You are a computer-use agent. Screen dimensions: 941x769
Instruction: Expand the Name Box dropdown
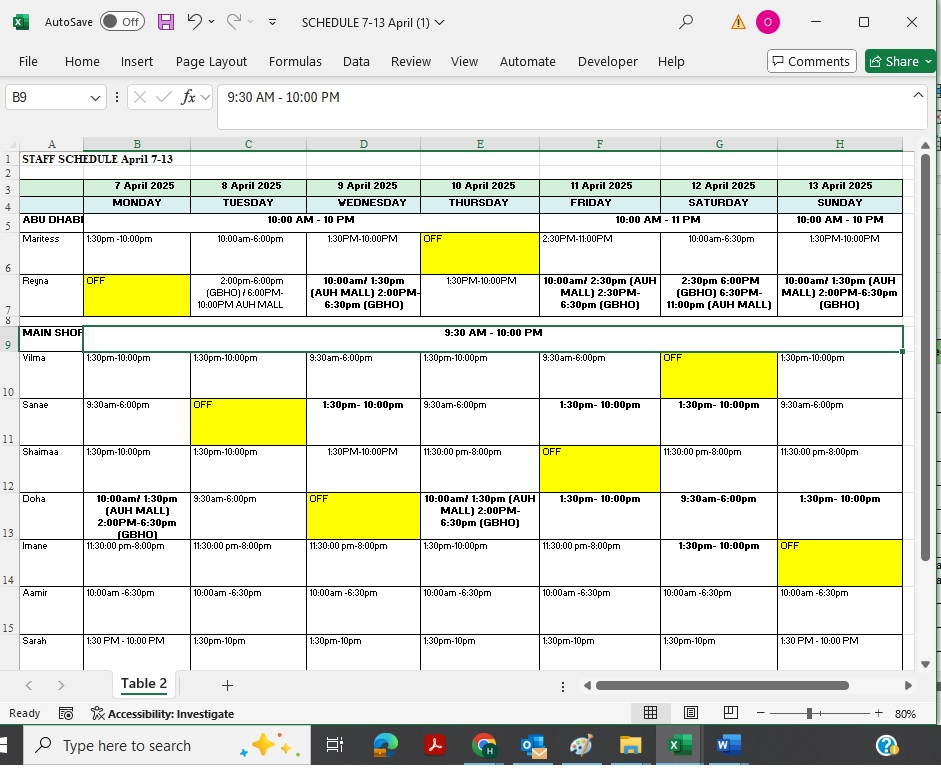(x=95, y=98)
